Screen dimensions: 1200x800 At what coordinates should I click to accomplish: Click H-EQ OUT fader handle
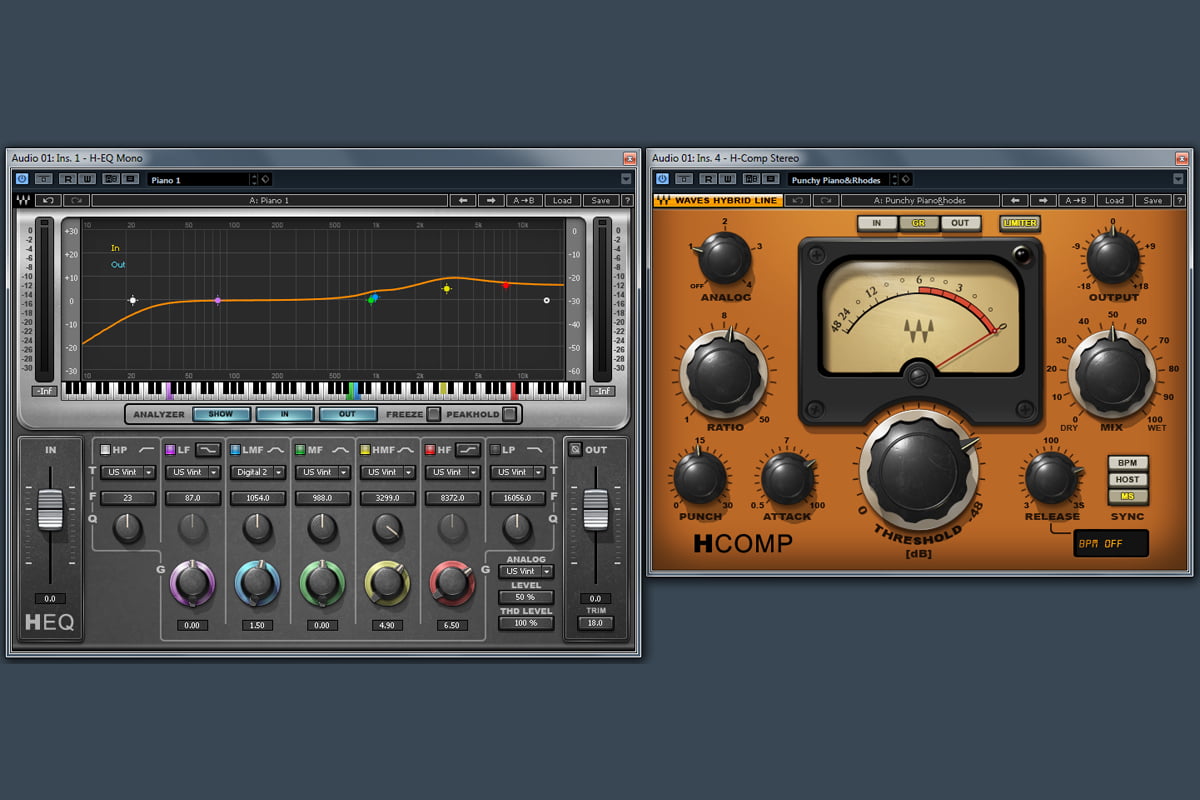[x=595, y=510]
